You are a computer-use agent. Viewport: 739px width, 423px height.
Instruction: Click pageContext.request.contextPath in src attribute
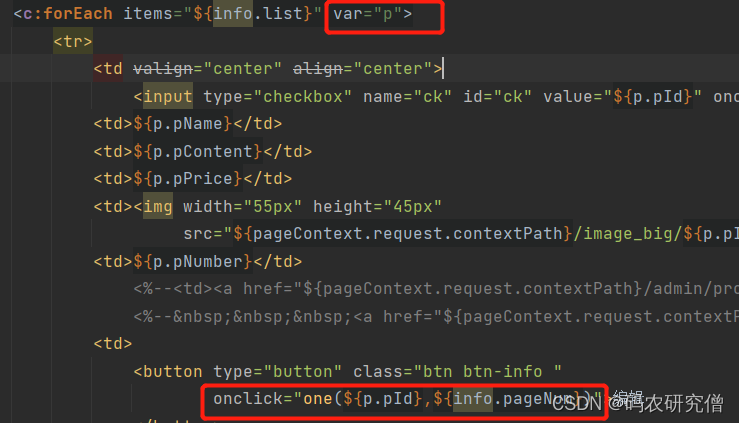click(408, 234)
